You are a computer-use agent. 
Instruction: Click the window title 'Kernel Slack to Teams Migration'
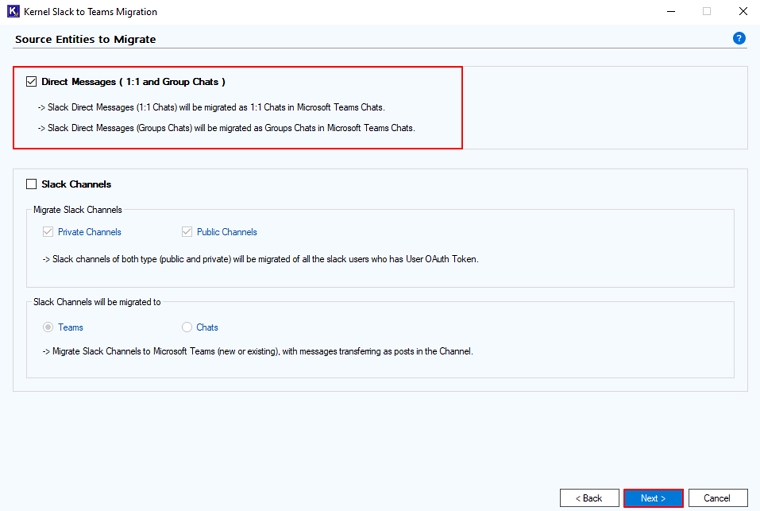coord(91,12)
